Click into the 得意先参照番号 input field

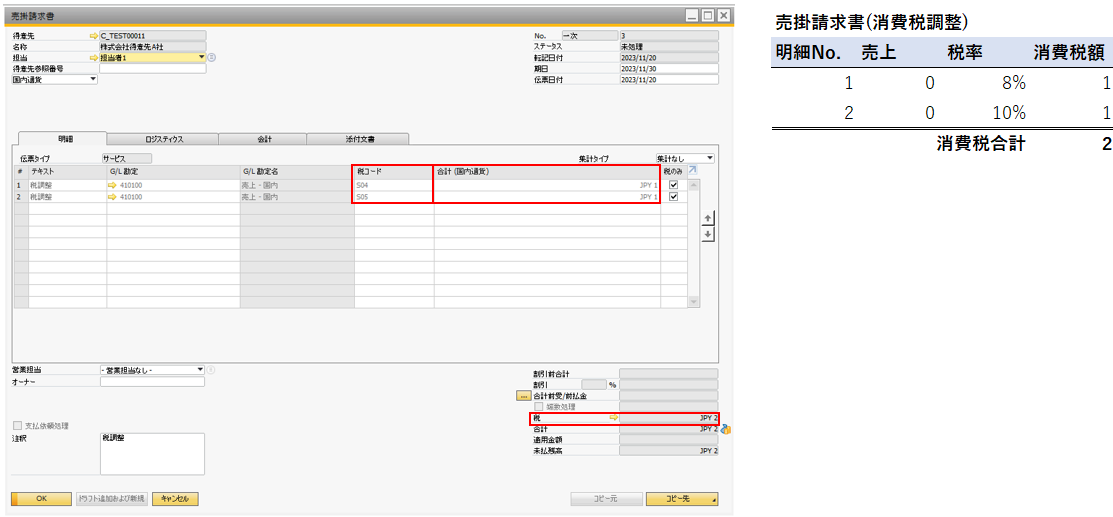[x=153, y=69]
